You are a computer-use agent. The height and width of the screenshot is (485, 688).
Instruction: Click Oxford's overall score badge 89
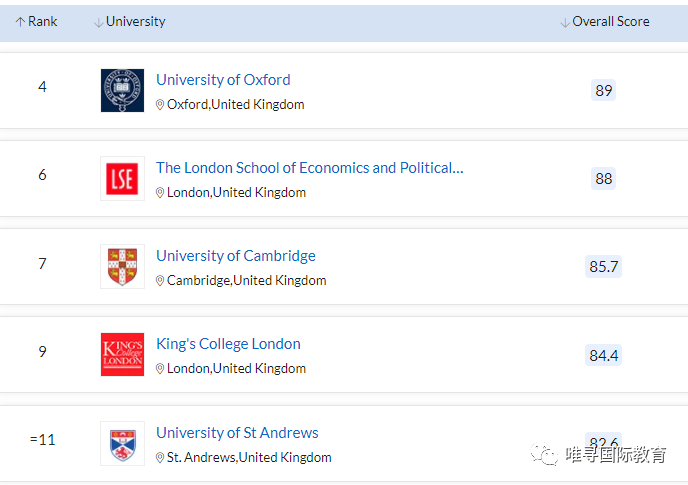[x=603, y=91]
